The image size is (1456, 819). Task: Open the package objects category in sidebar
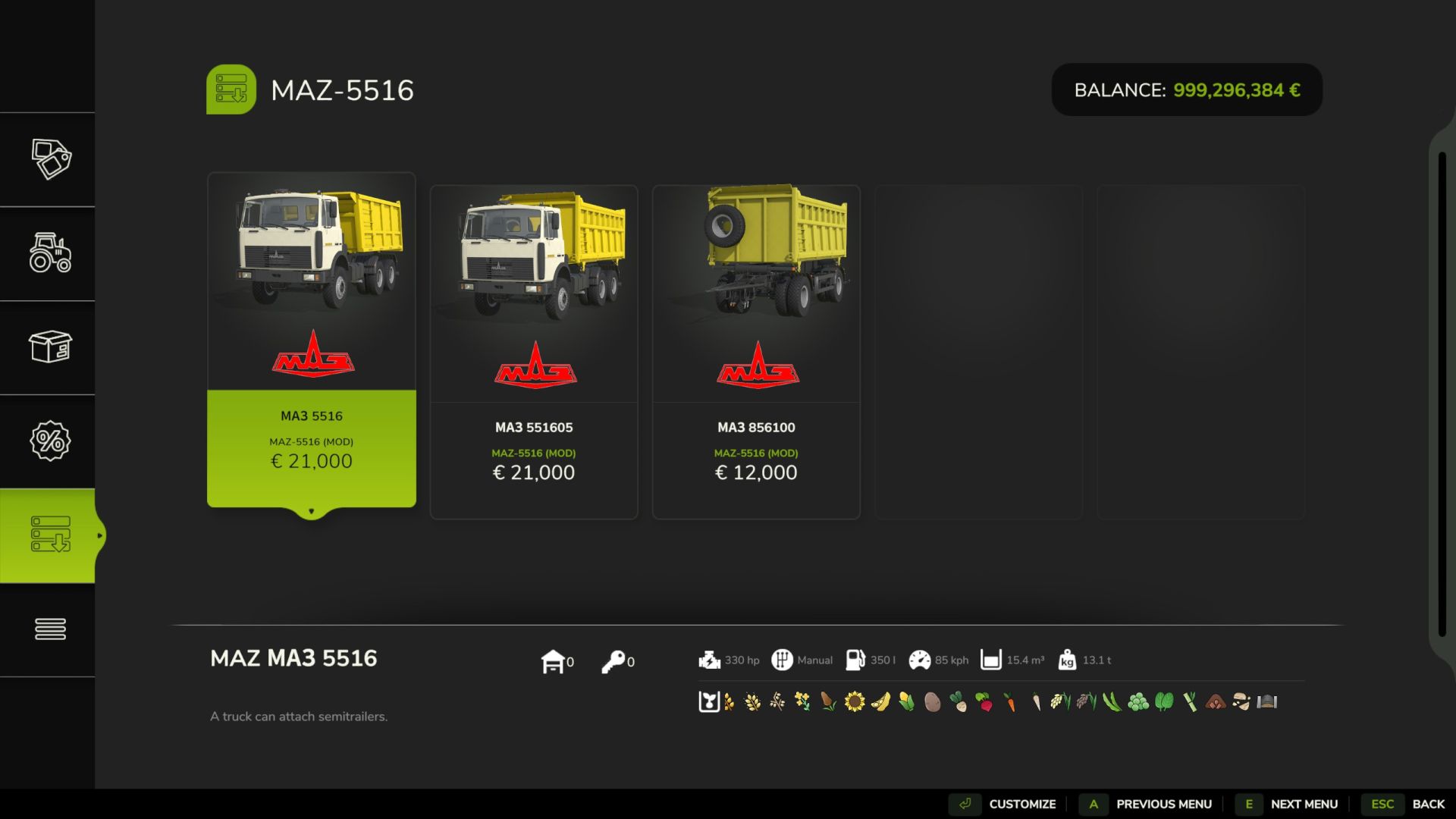point(51,347)
